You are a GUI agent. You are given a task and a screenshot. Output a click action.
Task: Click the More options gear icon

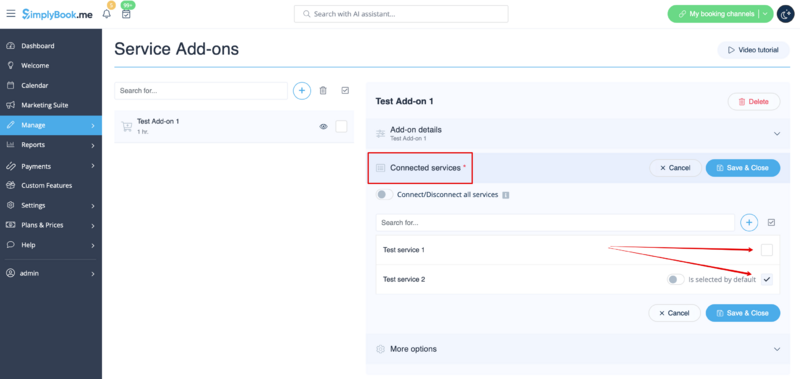coord(381,349)
